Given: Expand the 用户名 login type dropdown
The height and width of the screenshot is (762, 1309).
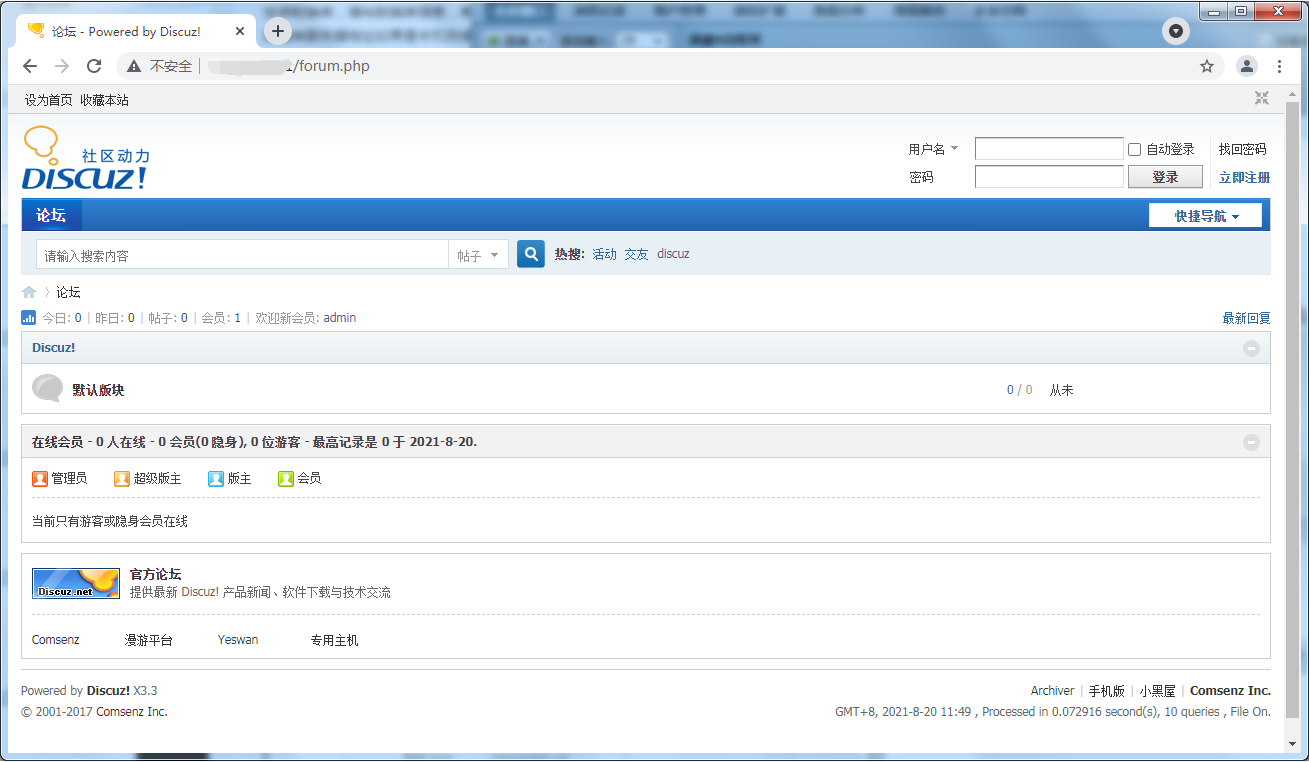Looking at the screenshot, I should click(933, 149).
